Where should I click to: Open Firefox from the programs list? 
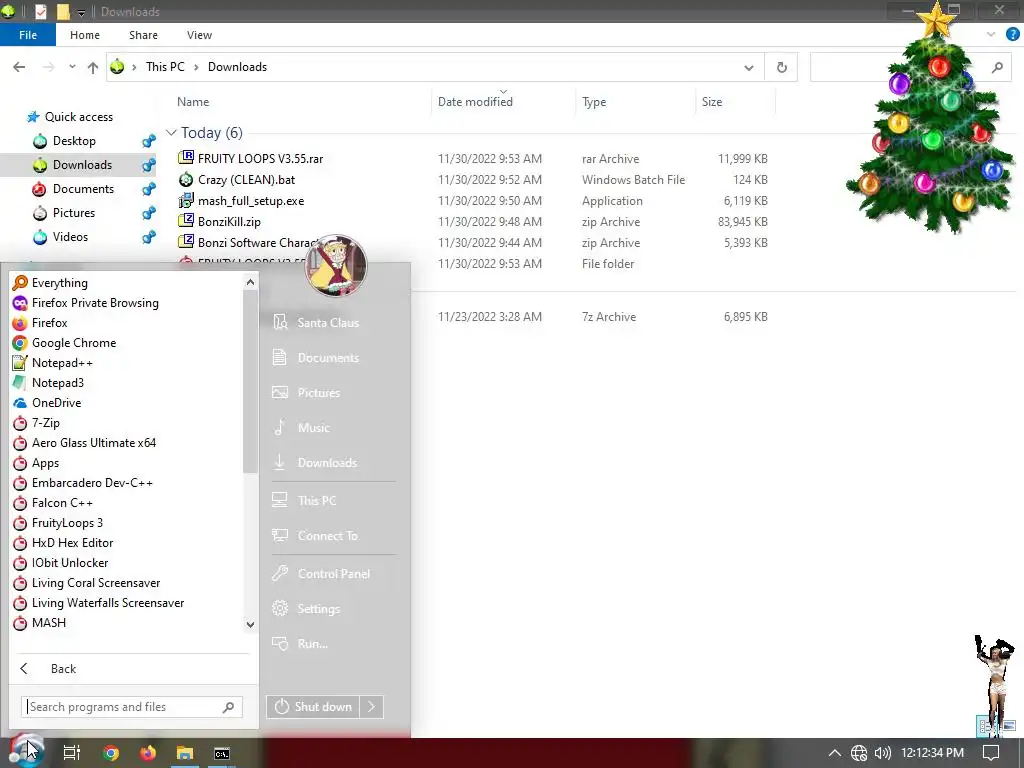40,323
